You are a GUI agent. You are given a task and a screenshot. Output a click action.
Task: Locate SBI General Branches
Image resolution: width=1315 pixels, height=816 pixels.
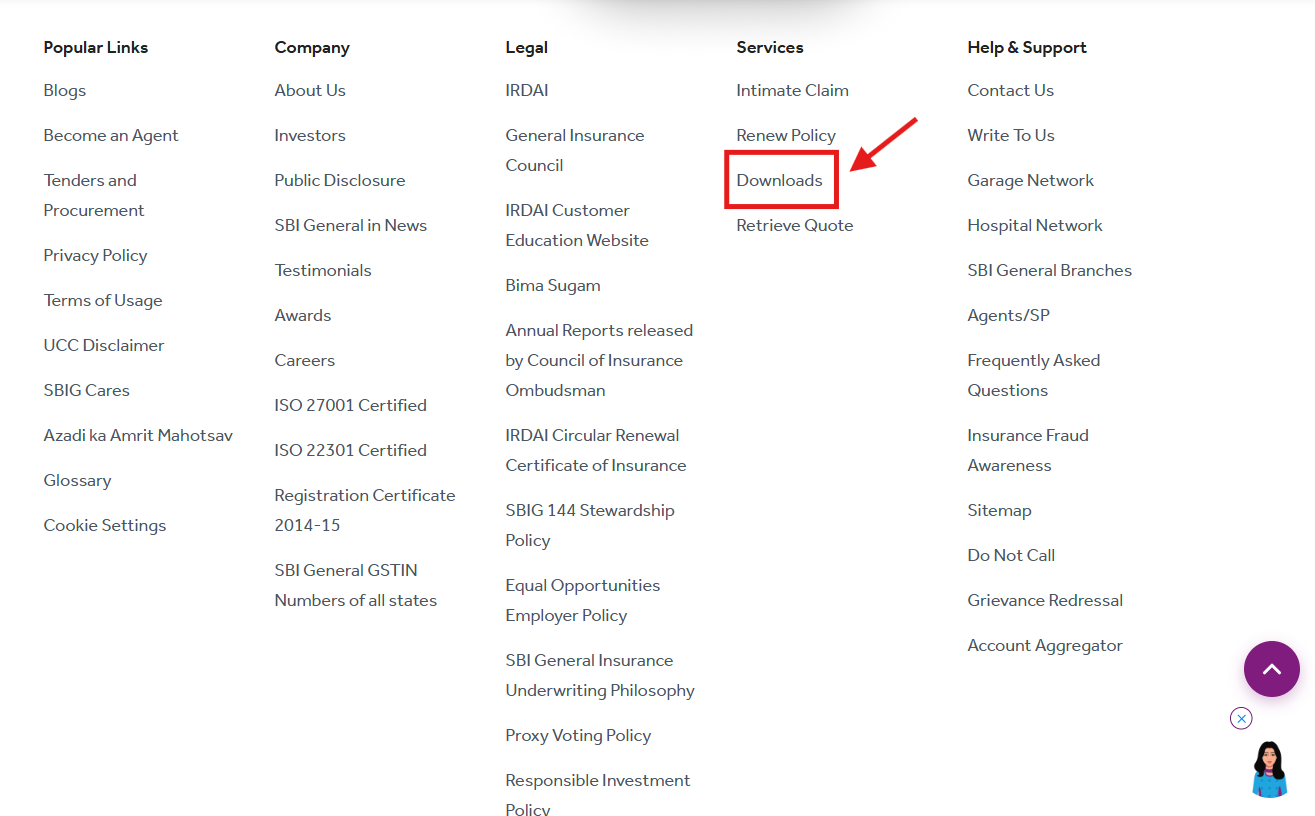click(1050, 270)
